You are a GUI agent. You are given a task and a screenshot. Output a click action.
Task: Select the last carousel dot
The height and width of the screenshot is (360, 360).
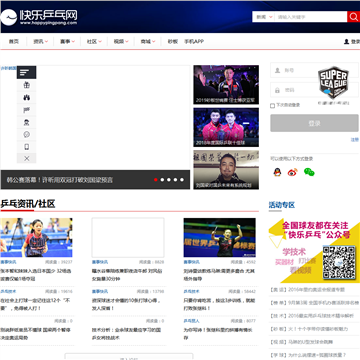(182, 180)
